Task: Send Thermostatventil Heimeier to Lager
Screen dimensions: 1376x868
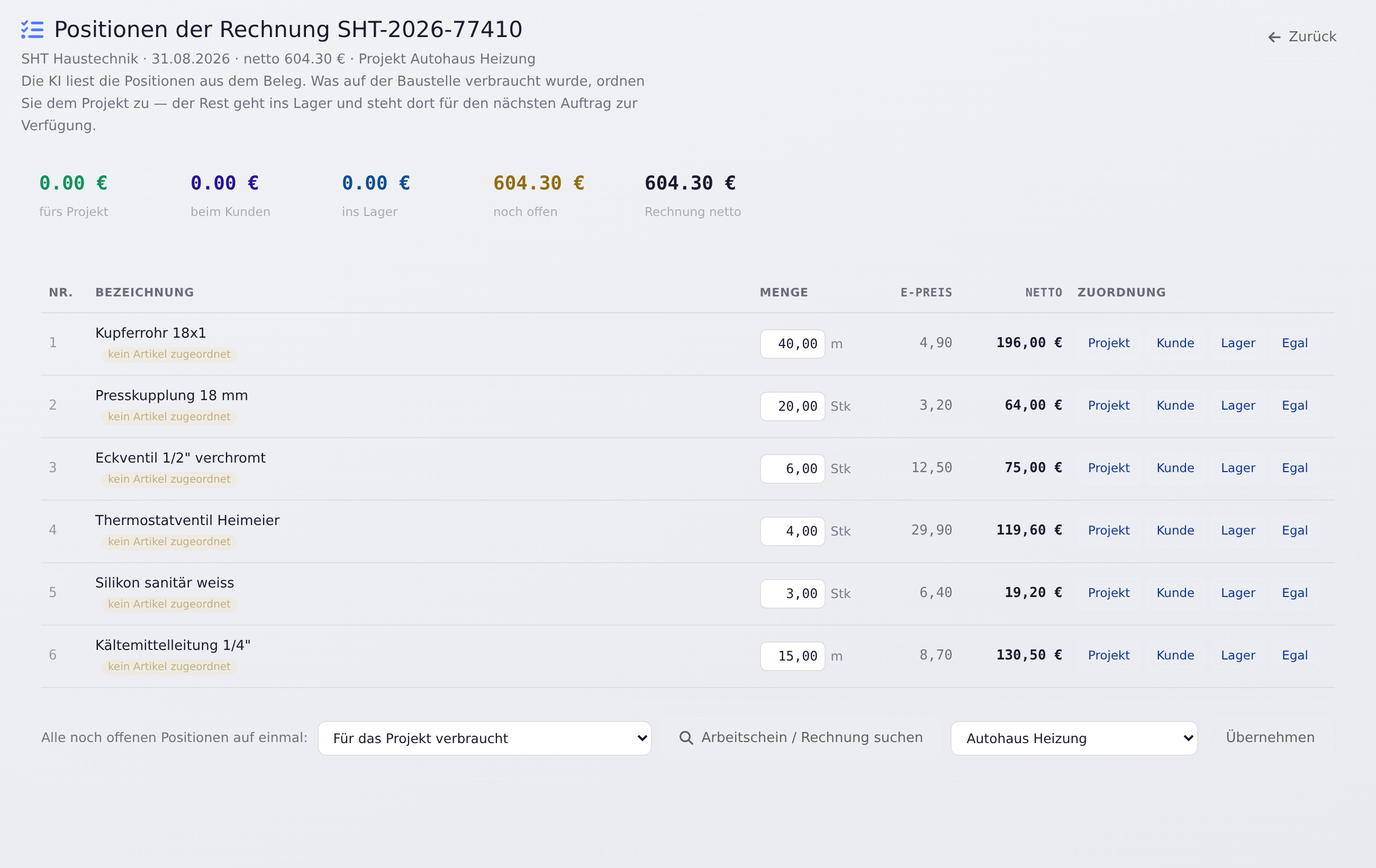Action: [1238, 530]
